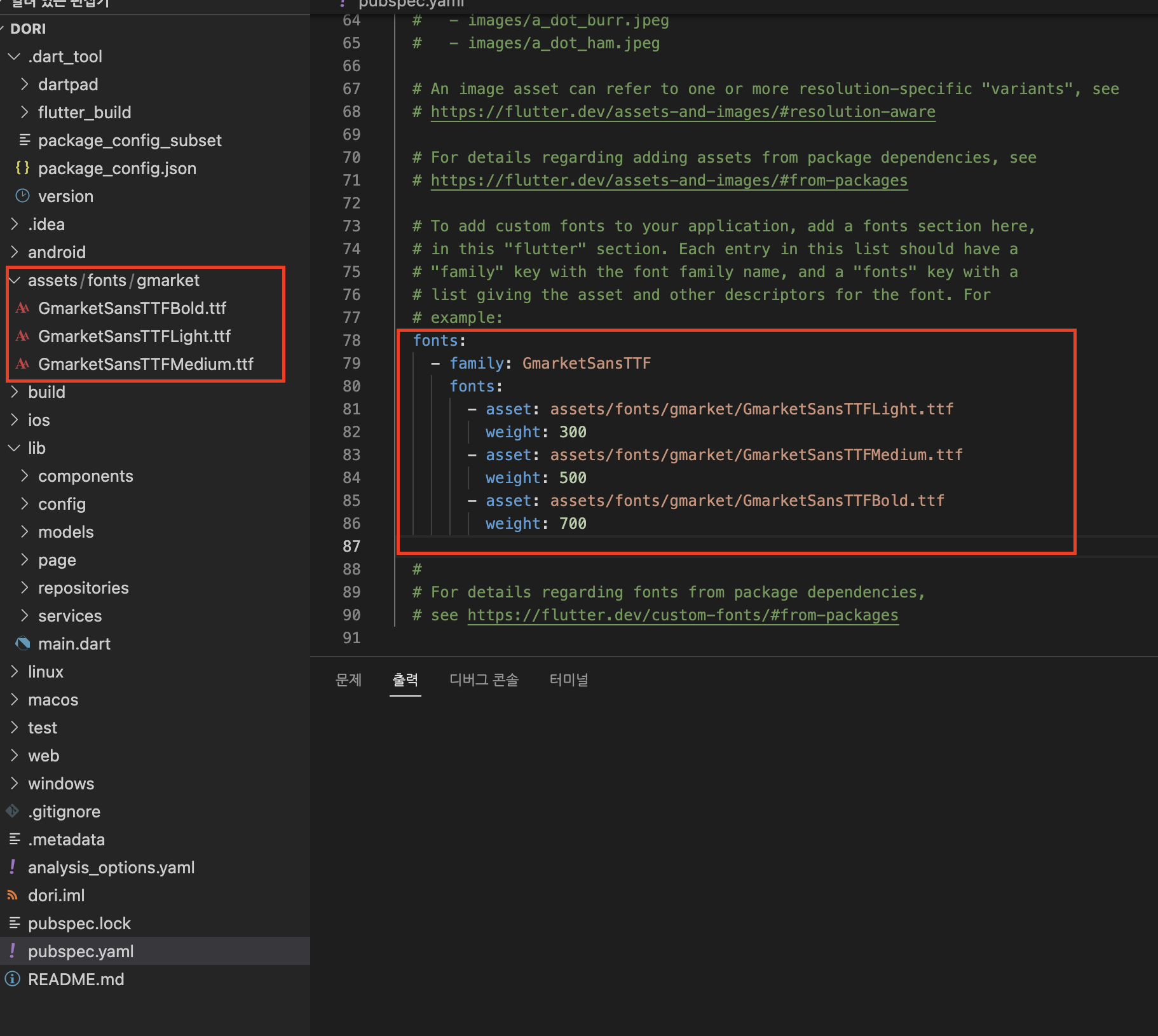Image resolution: width=1158 pixels, height=1036 pixels.
Task: Expand the flutter_build folder
Action: coord(24,112)
